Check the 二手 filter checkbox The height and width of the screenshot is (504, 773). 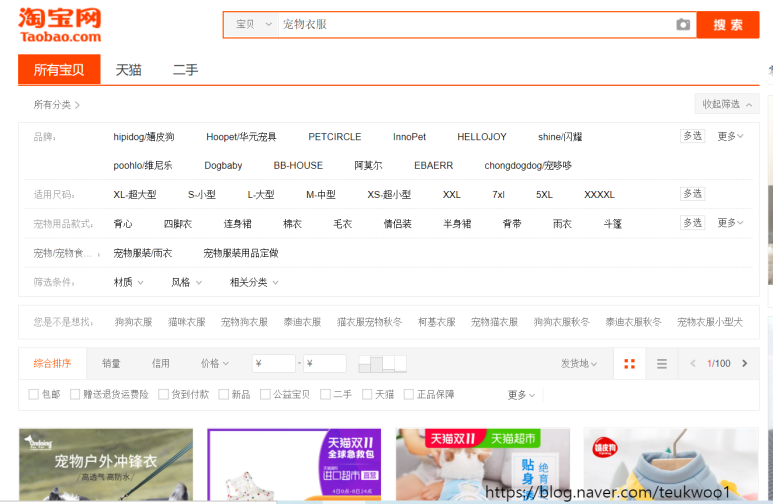point(325,395)
